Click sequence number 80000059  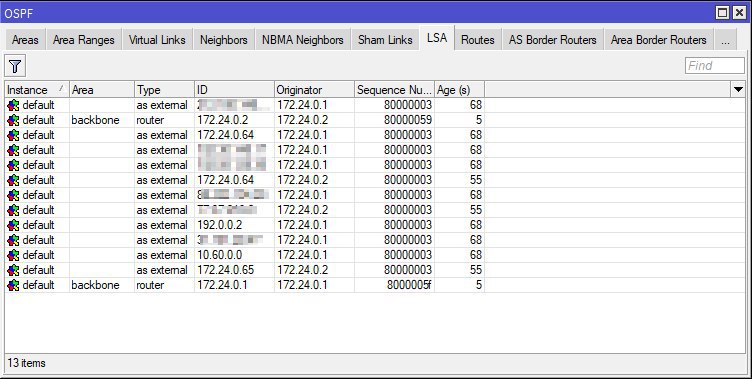408,120
